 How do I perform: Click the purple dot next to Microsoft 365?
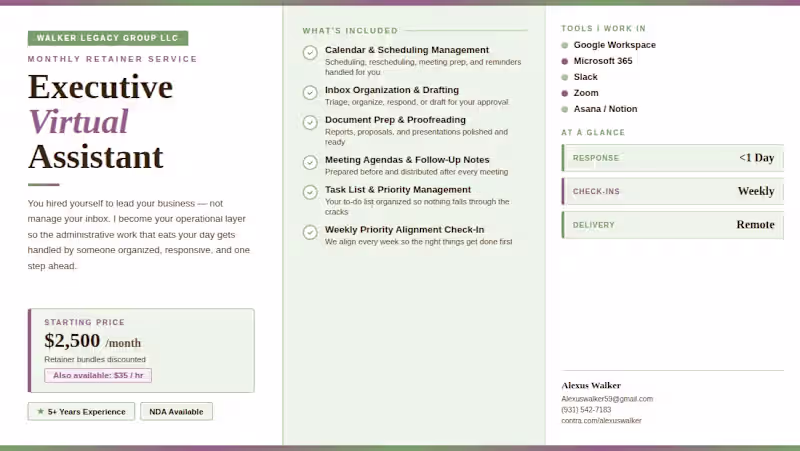click(x=565, y=61)
